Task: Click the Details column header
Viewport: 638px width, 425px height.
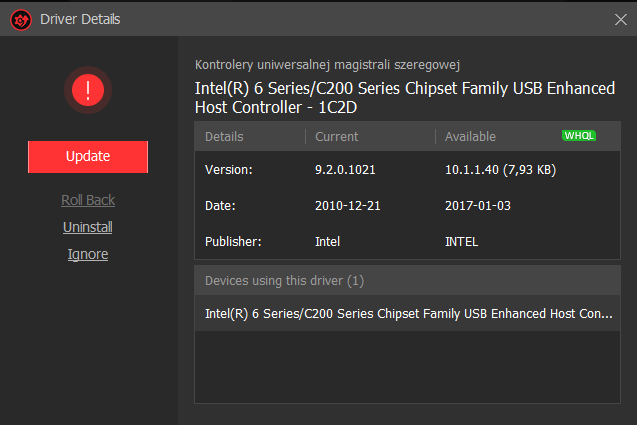Action: pos(224,137)
